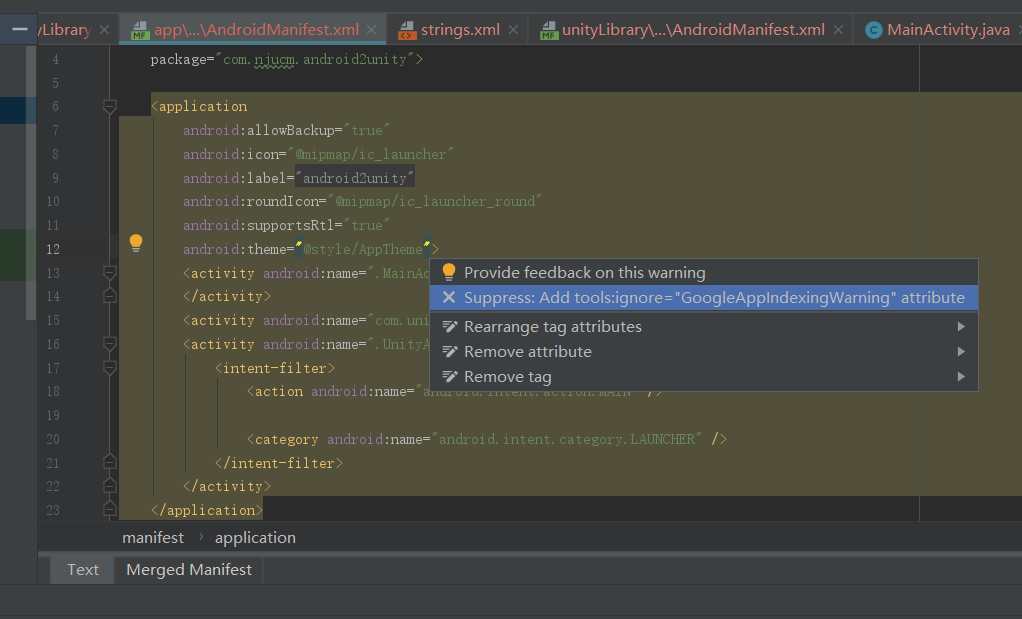This screenshot has width=1022, height=619.
Task: Click the closing </application> tag
Action: coord(207,510)
